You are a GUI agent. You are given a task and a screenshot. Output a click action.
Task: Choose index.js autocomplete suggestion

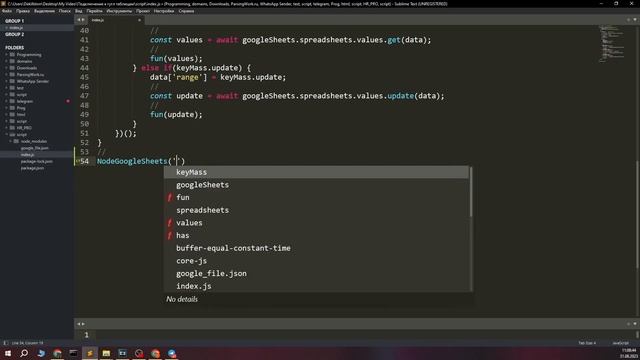coord(317,286)
